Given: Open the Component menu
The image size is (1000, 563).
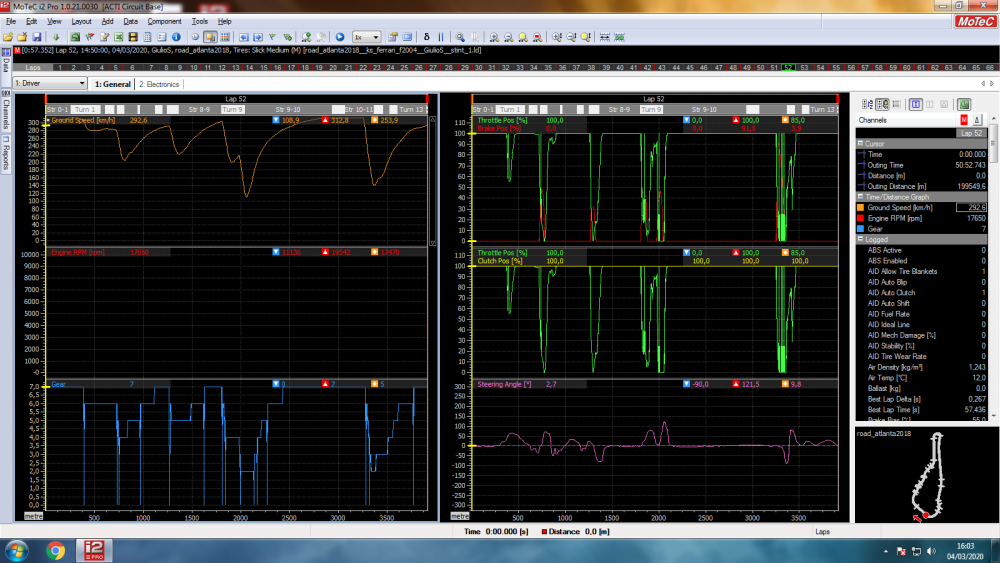Looking at the screenshot, I should click(x=164, y=21).
